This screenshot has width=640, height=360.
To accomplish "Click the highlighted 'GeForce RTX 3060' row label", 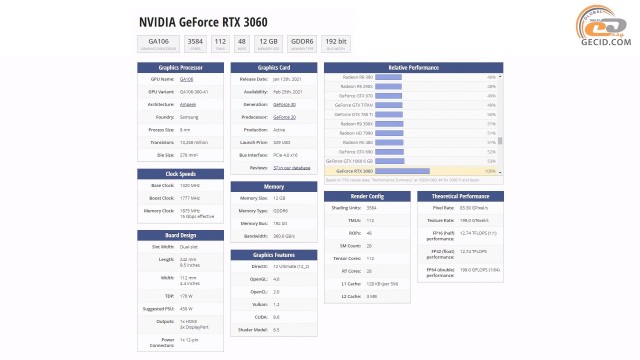I will pyautogui.click(x=355, y=171).
